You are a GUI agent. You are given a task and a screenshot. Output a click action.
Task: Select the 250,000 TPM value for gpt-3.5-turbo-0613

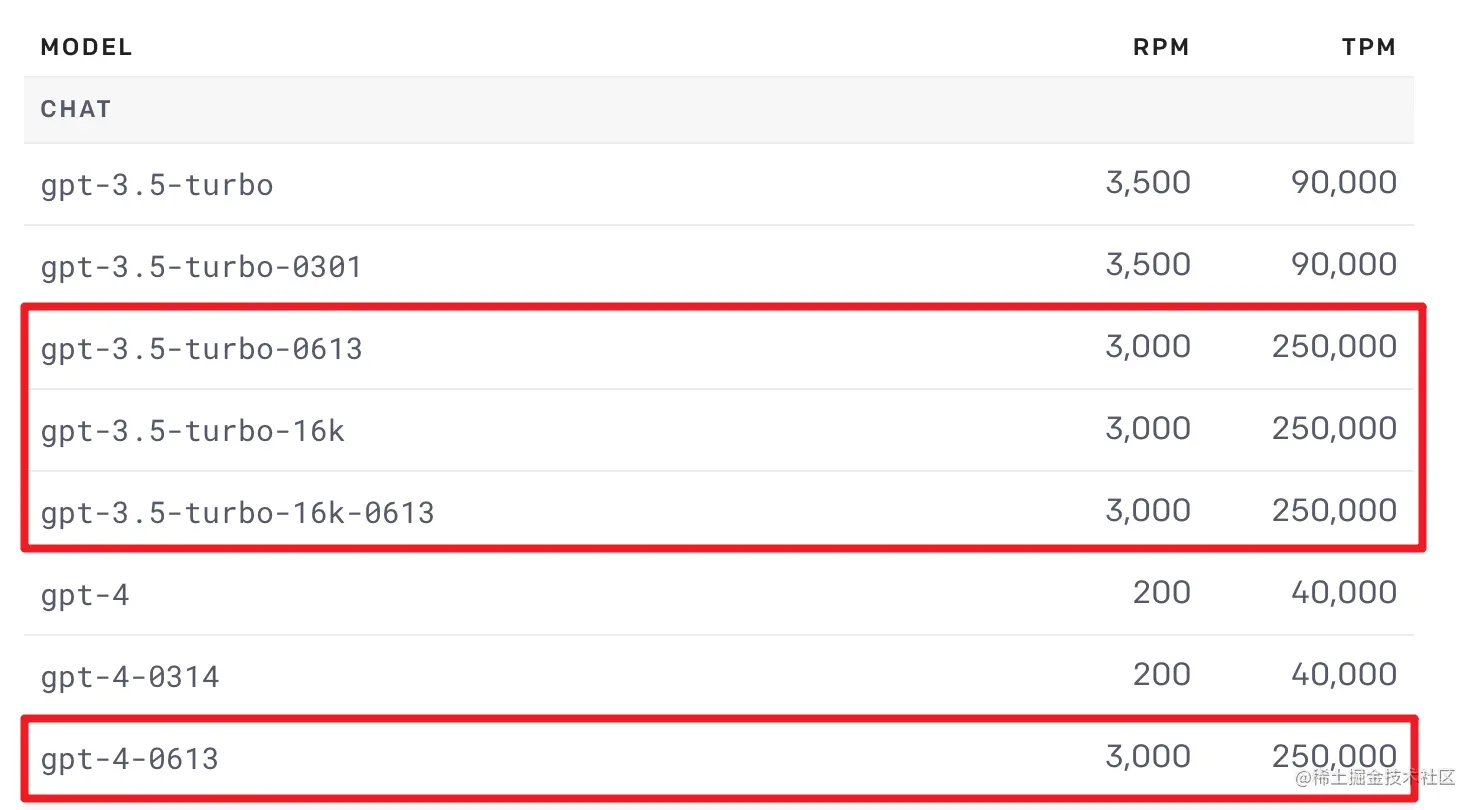[1335, 347]
